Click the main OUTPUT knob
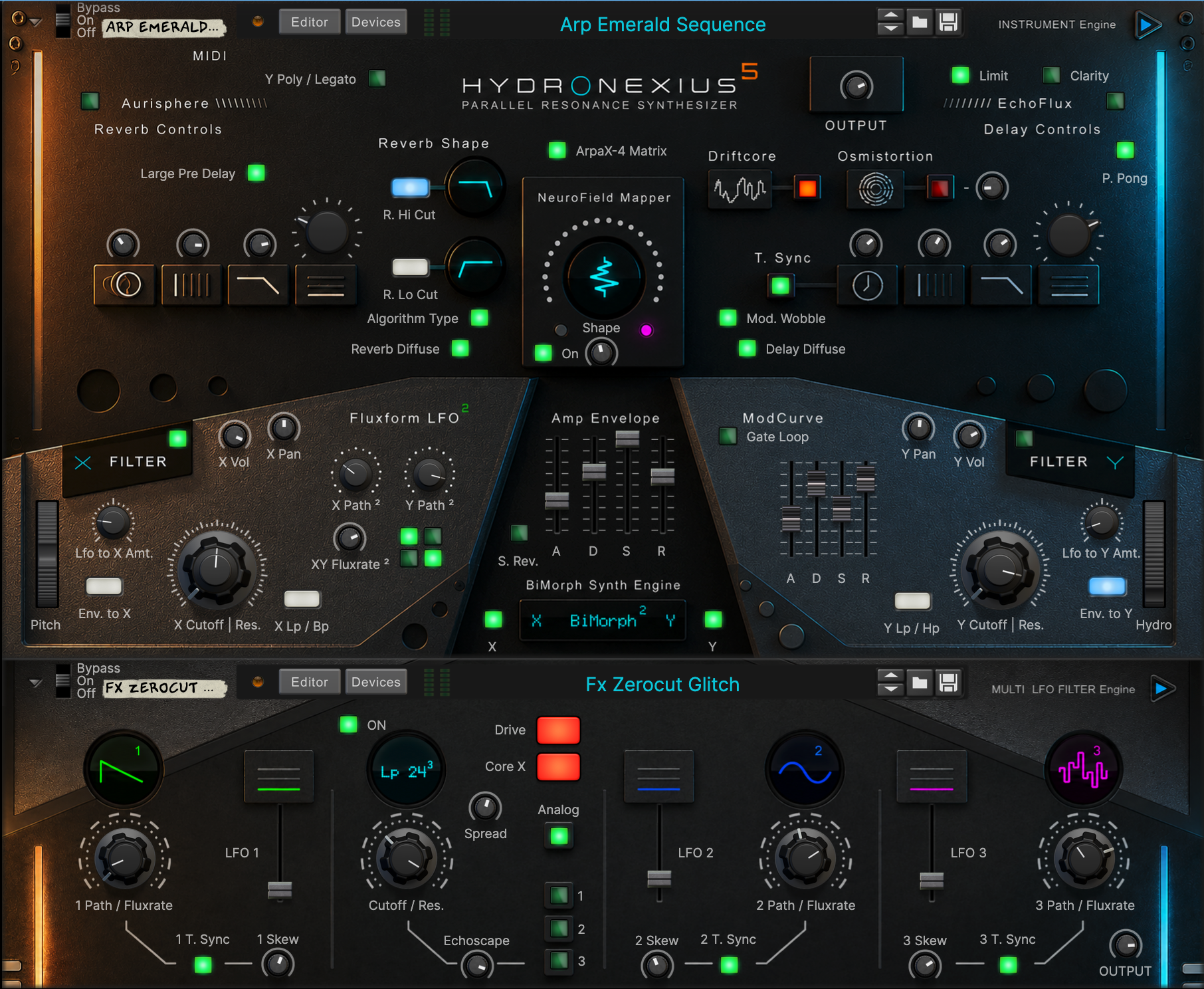The height and width of the screenshot is (989, 1204). point(856,86)
